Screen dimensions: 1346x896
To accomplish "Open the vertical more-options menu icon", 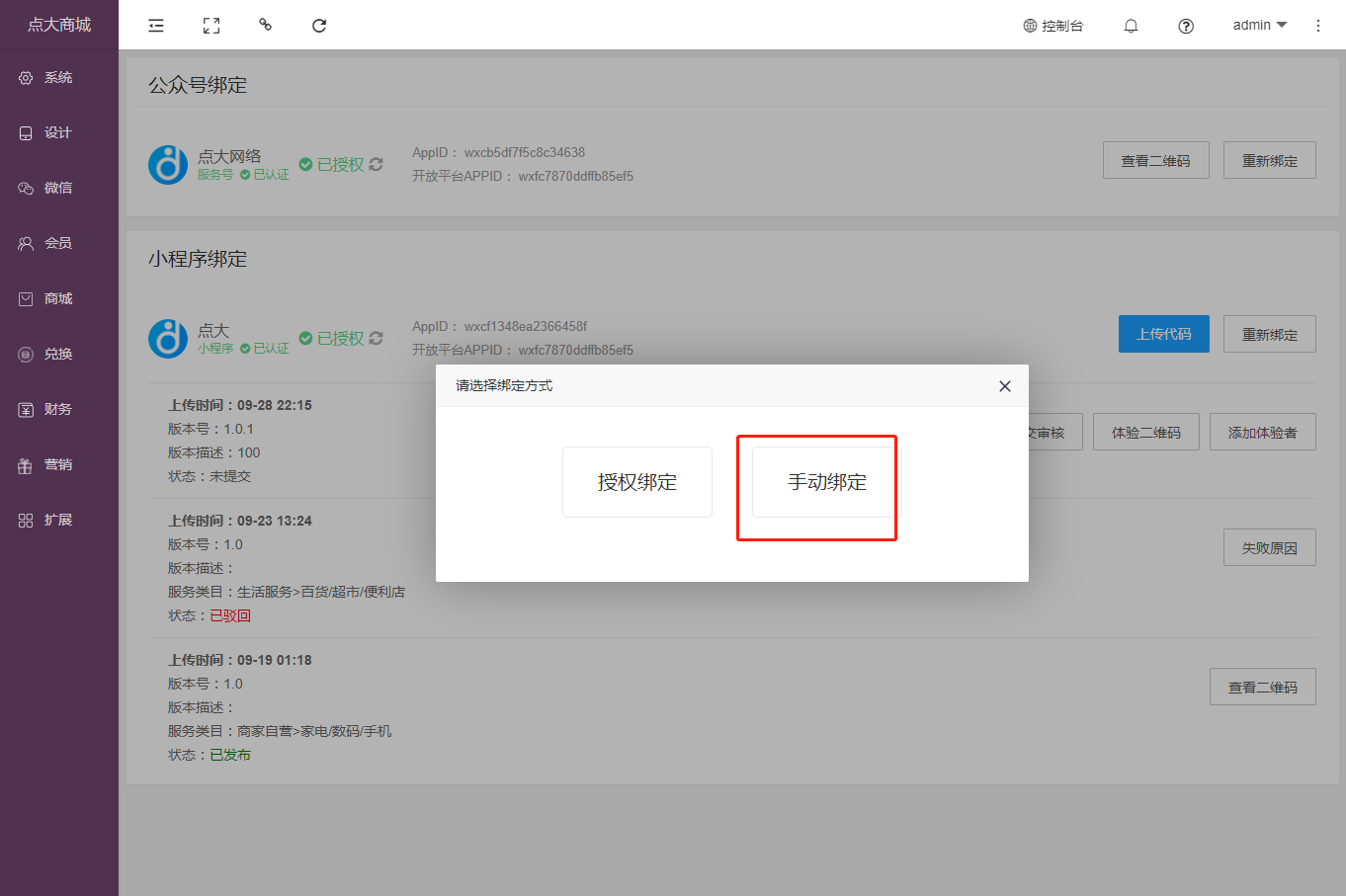I will (1318, 26).
